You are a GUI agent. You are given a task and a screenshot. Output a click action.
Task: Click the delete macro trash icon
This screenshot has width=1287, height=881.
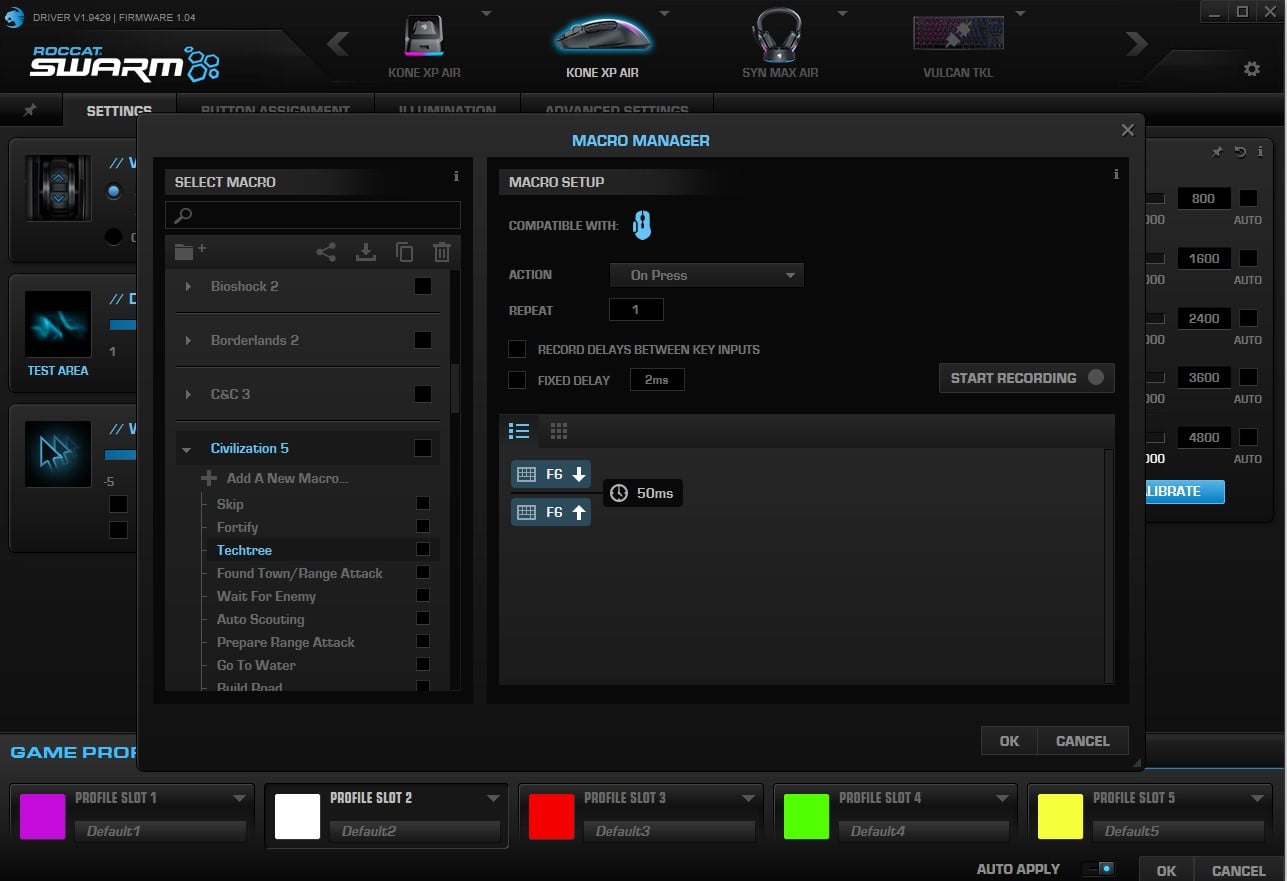point(442,252)
